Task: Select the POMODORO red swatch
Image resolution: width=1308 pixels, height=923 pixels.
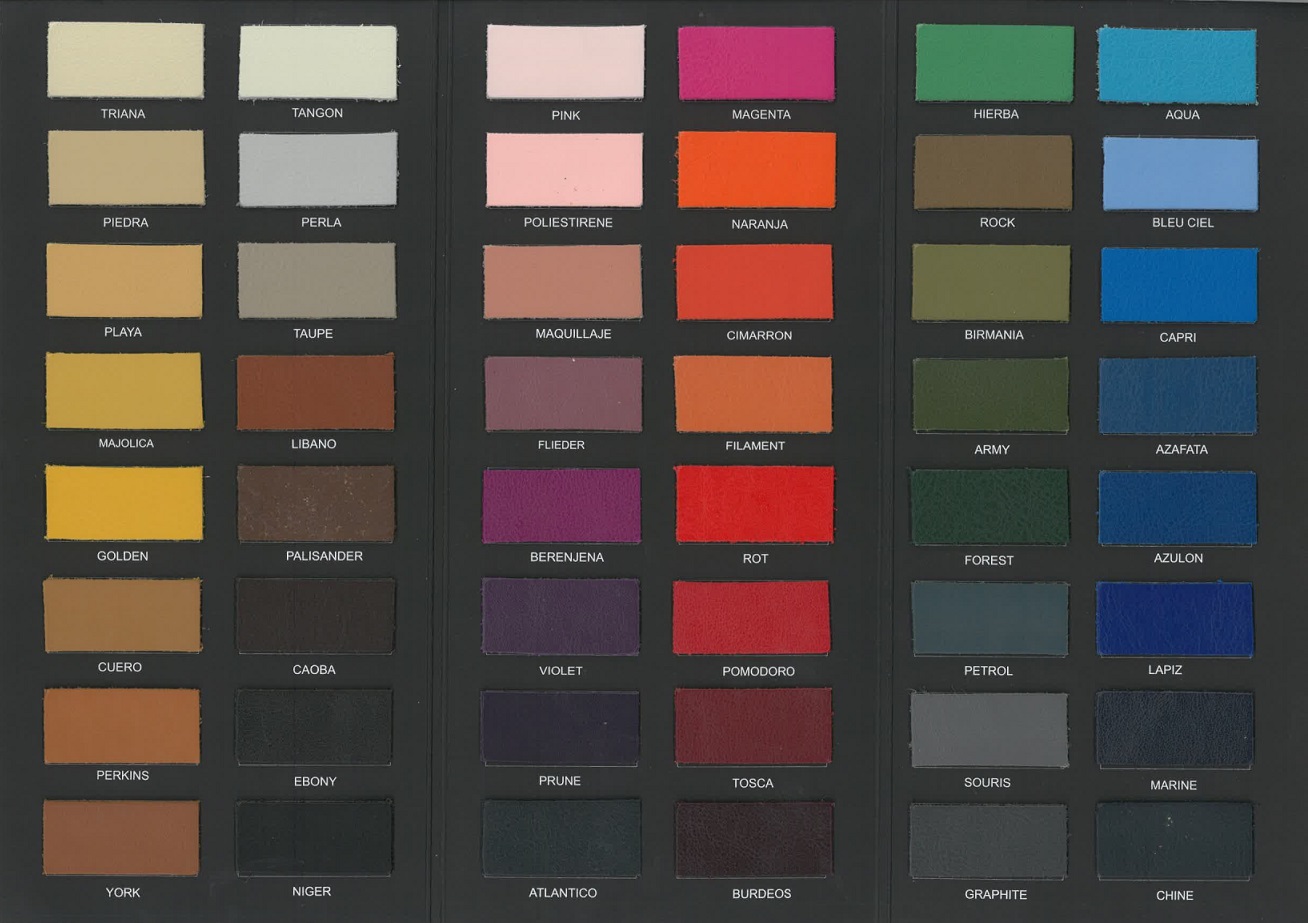Action: click(751, 618)
